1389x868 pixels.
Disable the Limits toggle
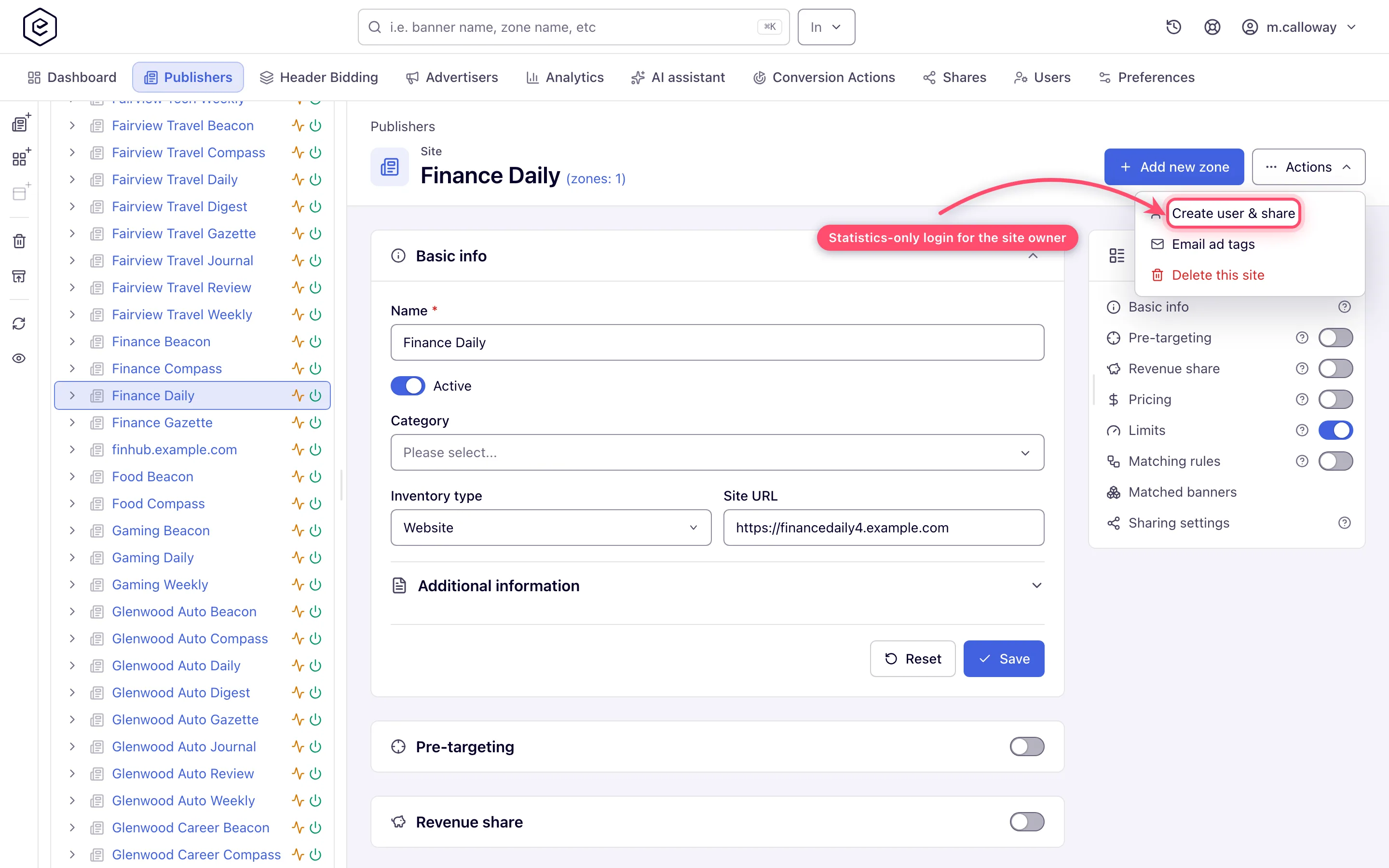1335,431
